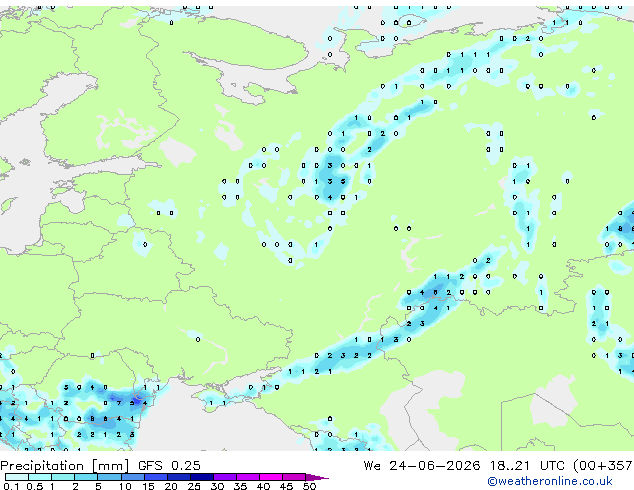
Task: Click the dark navy swatch between 25 and 30
Action: (x=201, y=477)
